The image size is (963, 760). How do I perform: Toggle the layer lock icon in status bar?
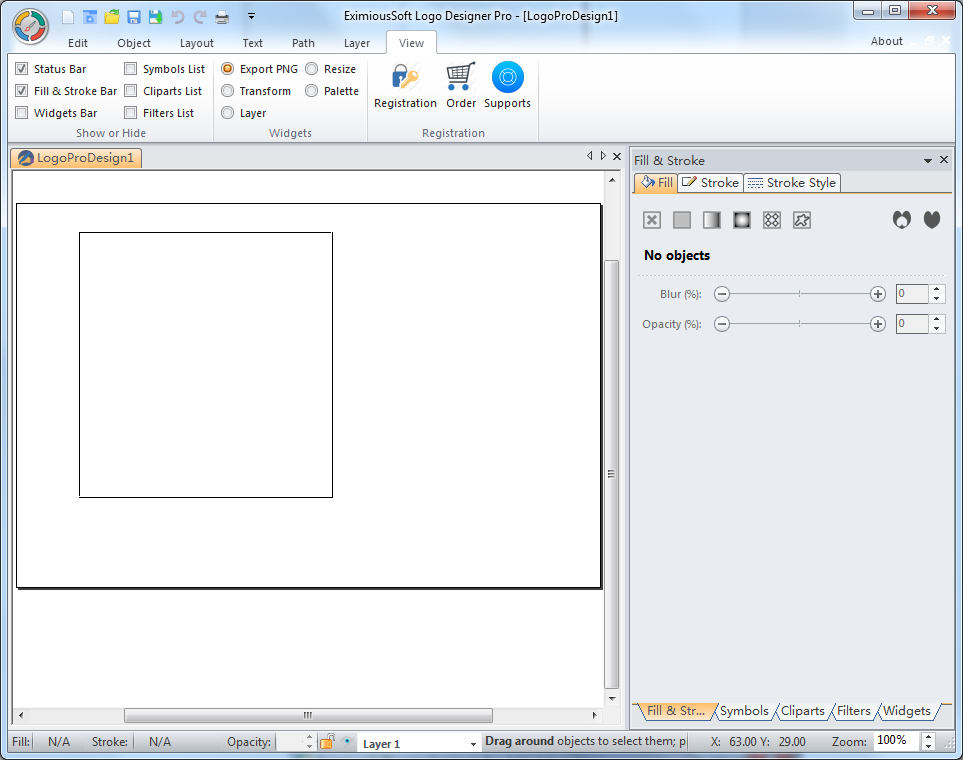tap(327, 742)
